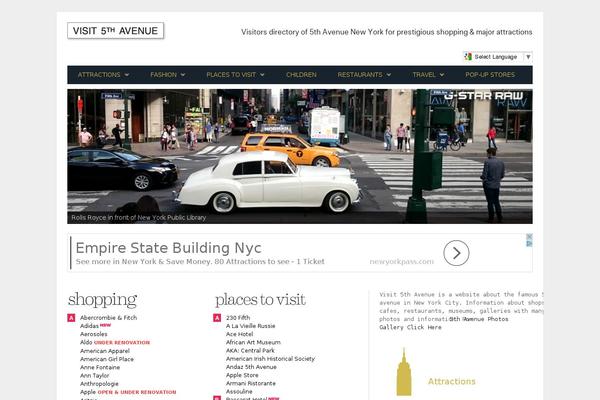Open the African Art Museum link
Image resolution: width=600 pixels, height=400 pixels.
[x=253, y=342]
